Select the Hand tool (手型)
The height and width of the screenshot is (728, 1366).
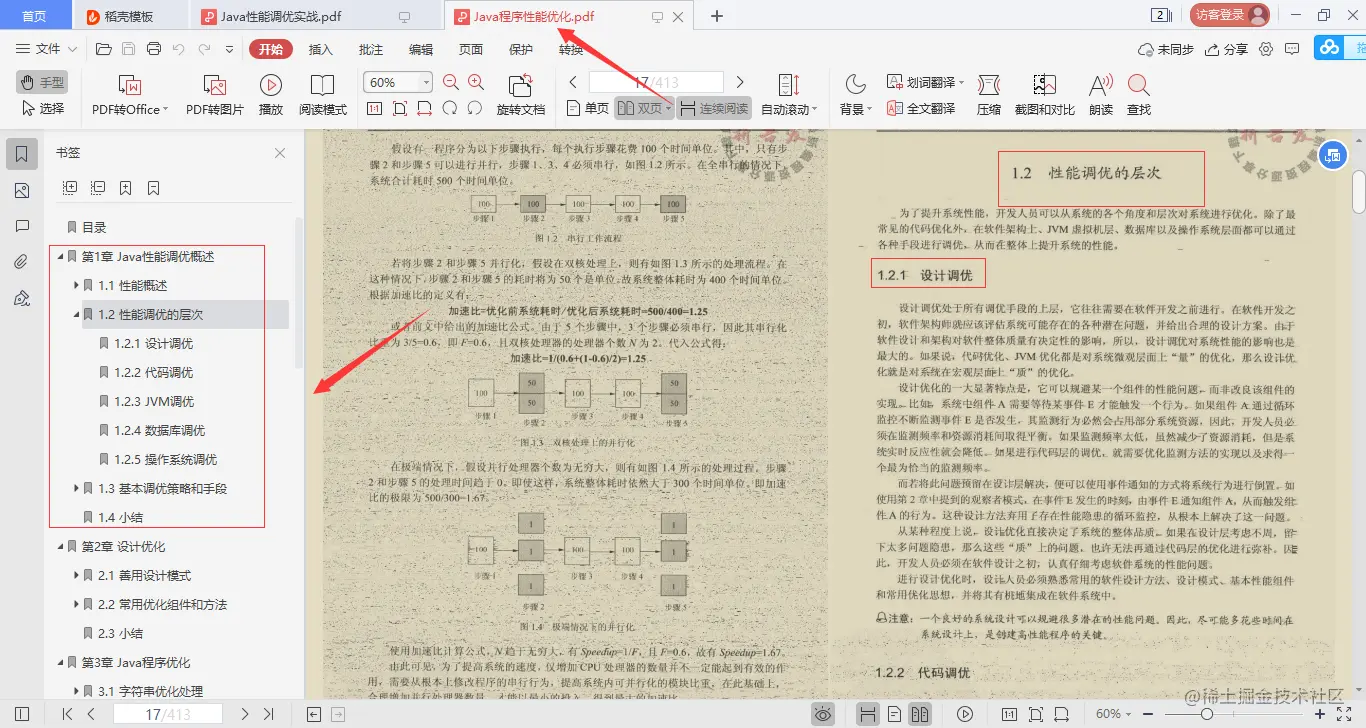[39, 81]
